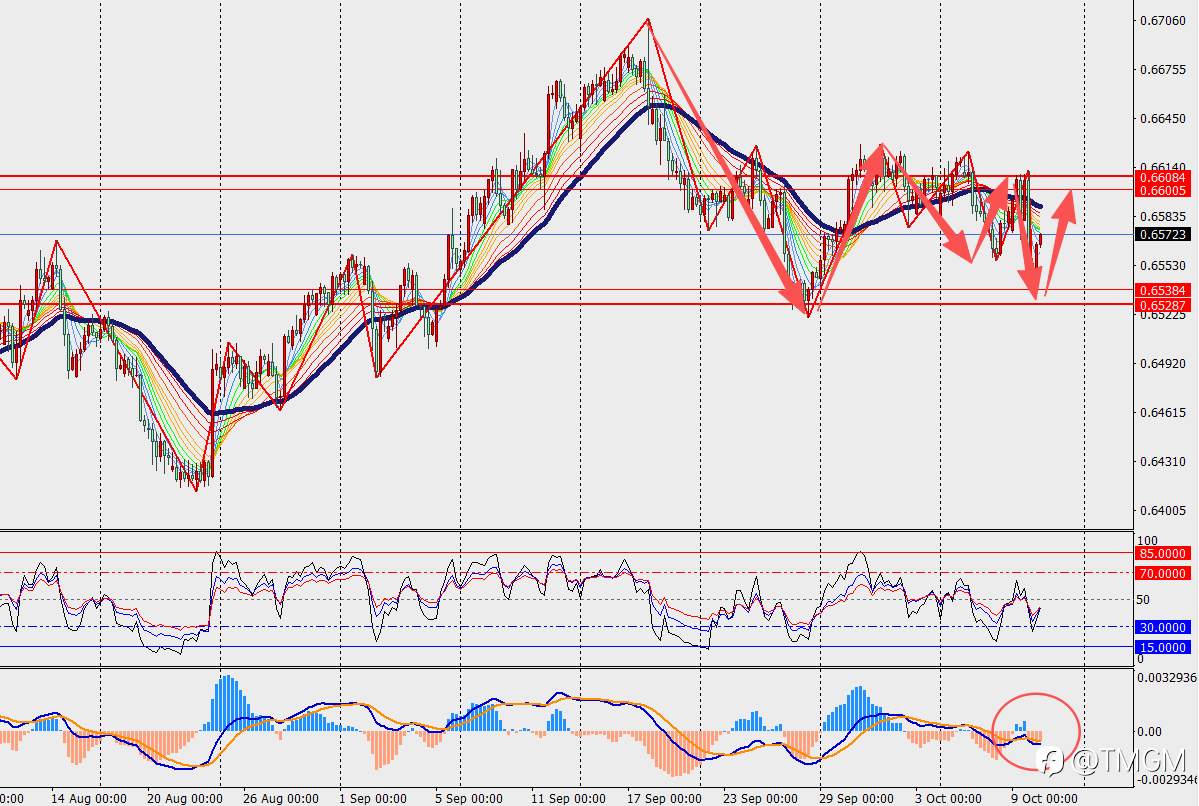Select the 85.0000 overbought level label
Viewport: 1199px width, 806px height.
1162,554
